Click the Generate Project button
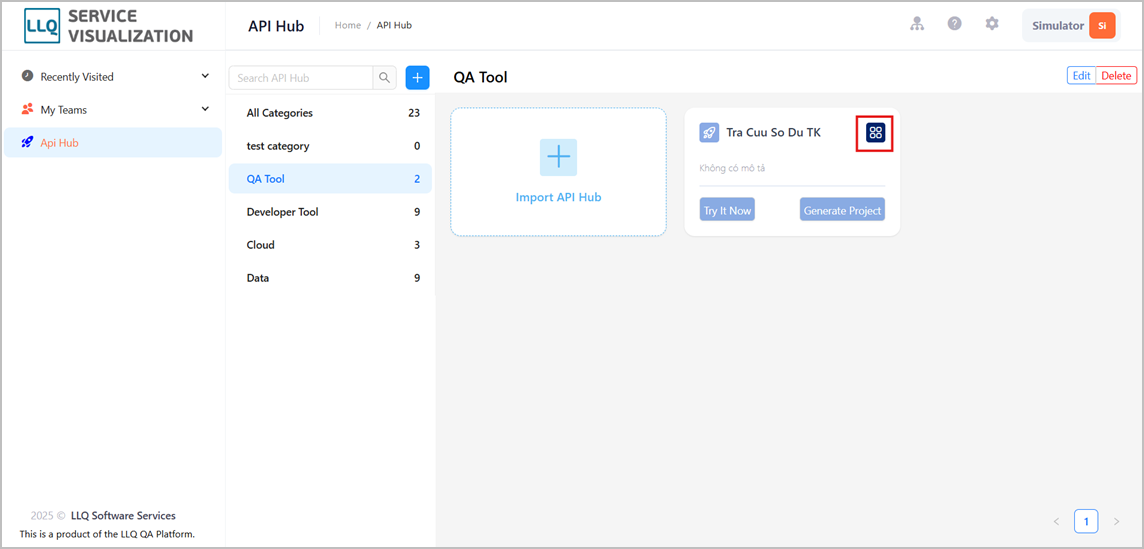Image resolution: width=1144 pixels, height=549 pixels. coord(843,210)
